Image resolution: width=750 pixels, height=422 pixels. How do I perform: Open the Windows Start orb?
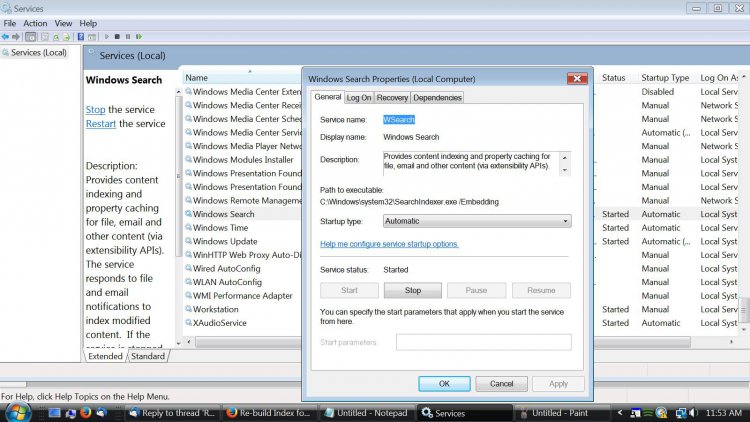(18, 412)
